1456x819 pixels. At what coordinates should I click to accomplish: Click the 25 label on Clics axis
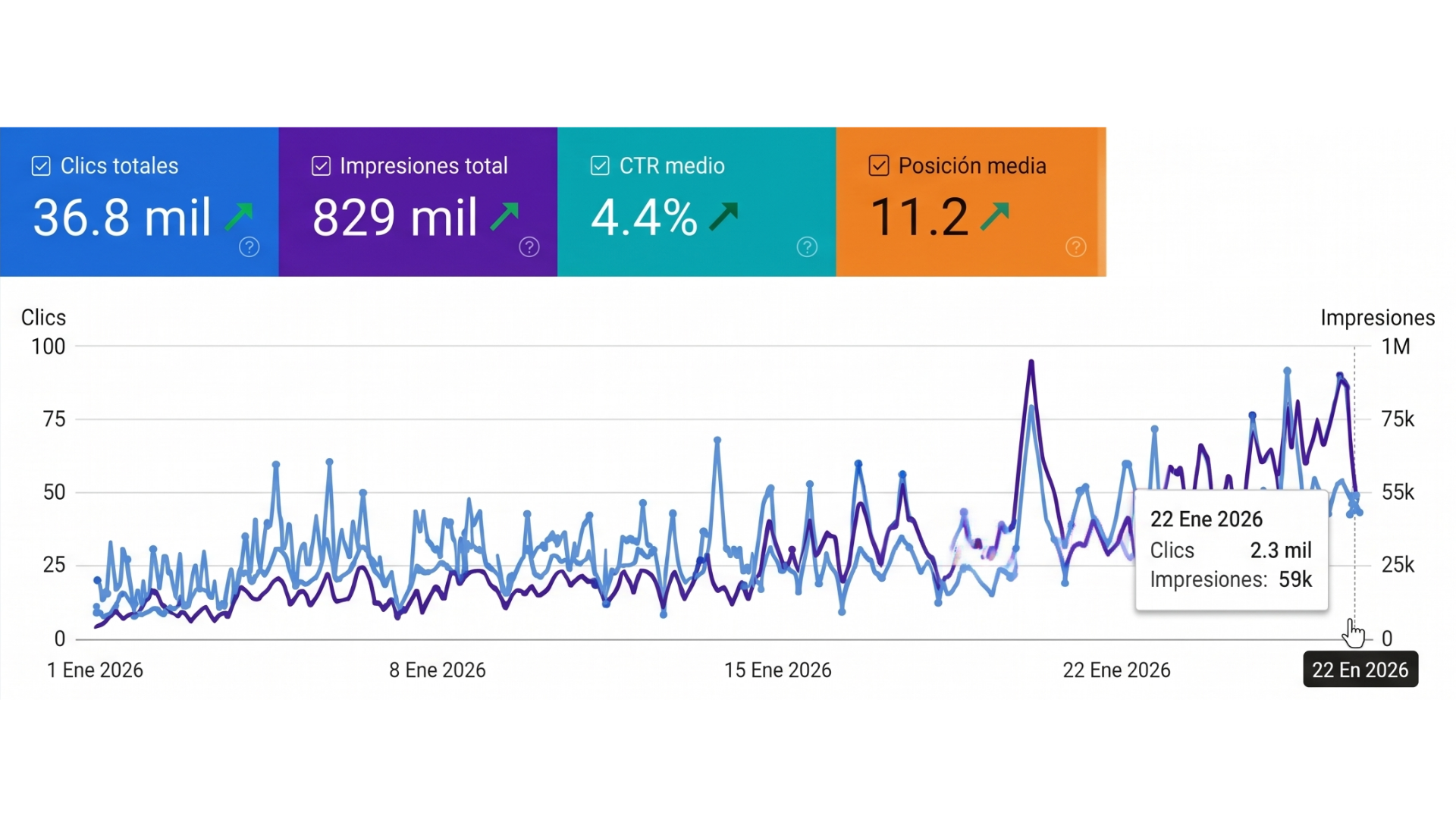(54, 565)
